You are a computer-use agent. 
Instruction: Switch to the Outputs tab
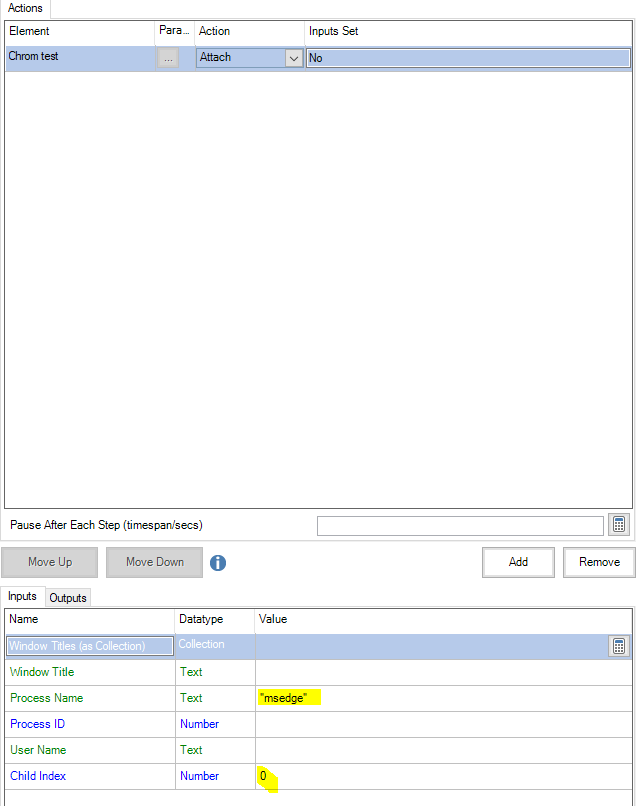(68, 598)
